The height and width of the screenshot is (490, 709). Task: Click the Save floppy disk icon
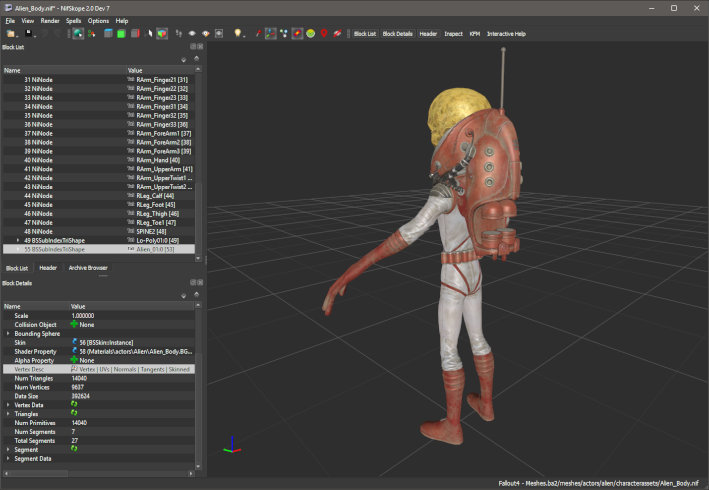tap(28, 34)
